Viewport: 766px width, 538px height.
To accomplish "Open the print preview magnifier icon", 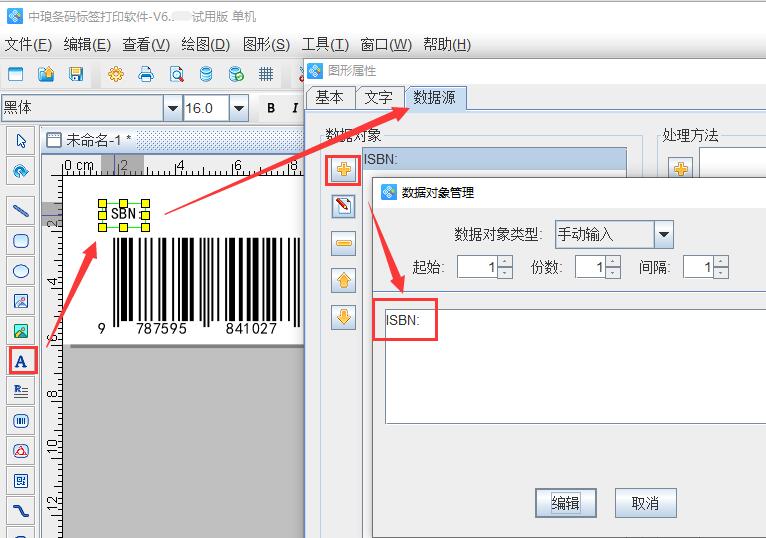I will point(176,74).
